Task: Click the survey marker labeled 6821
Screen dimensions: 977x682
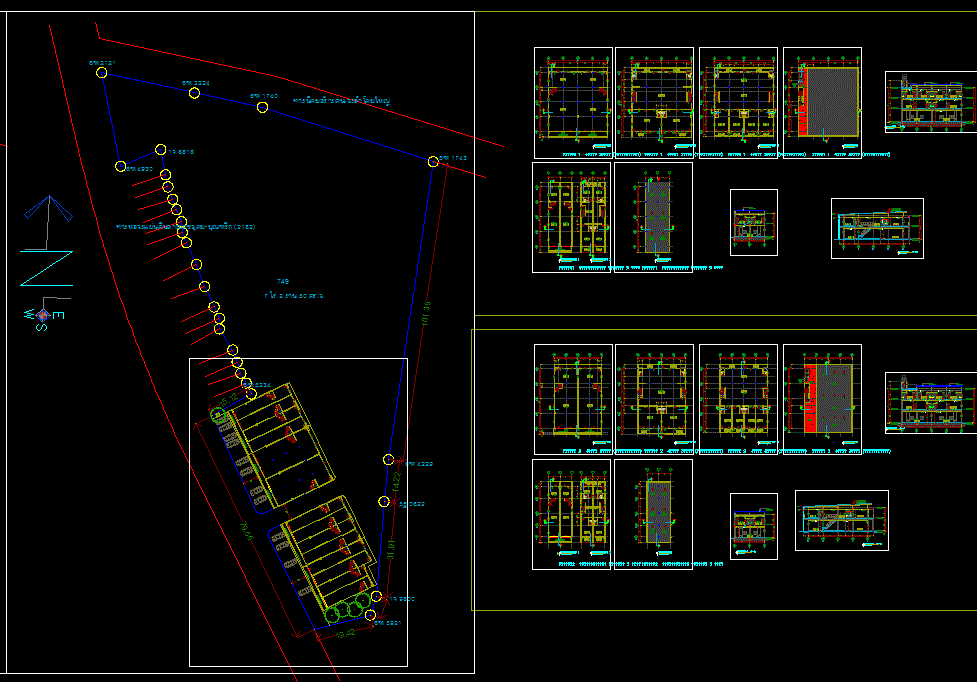Action: tap(370, 616)
